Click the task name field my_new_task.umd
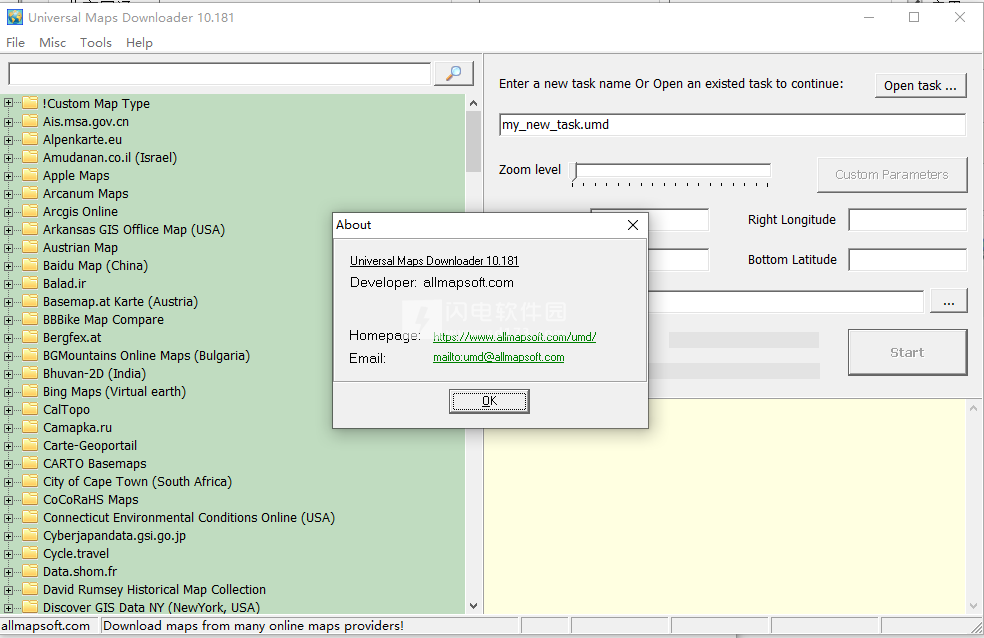Viewport: 984px width, 638px height. 732,124
